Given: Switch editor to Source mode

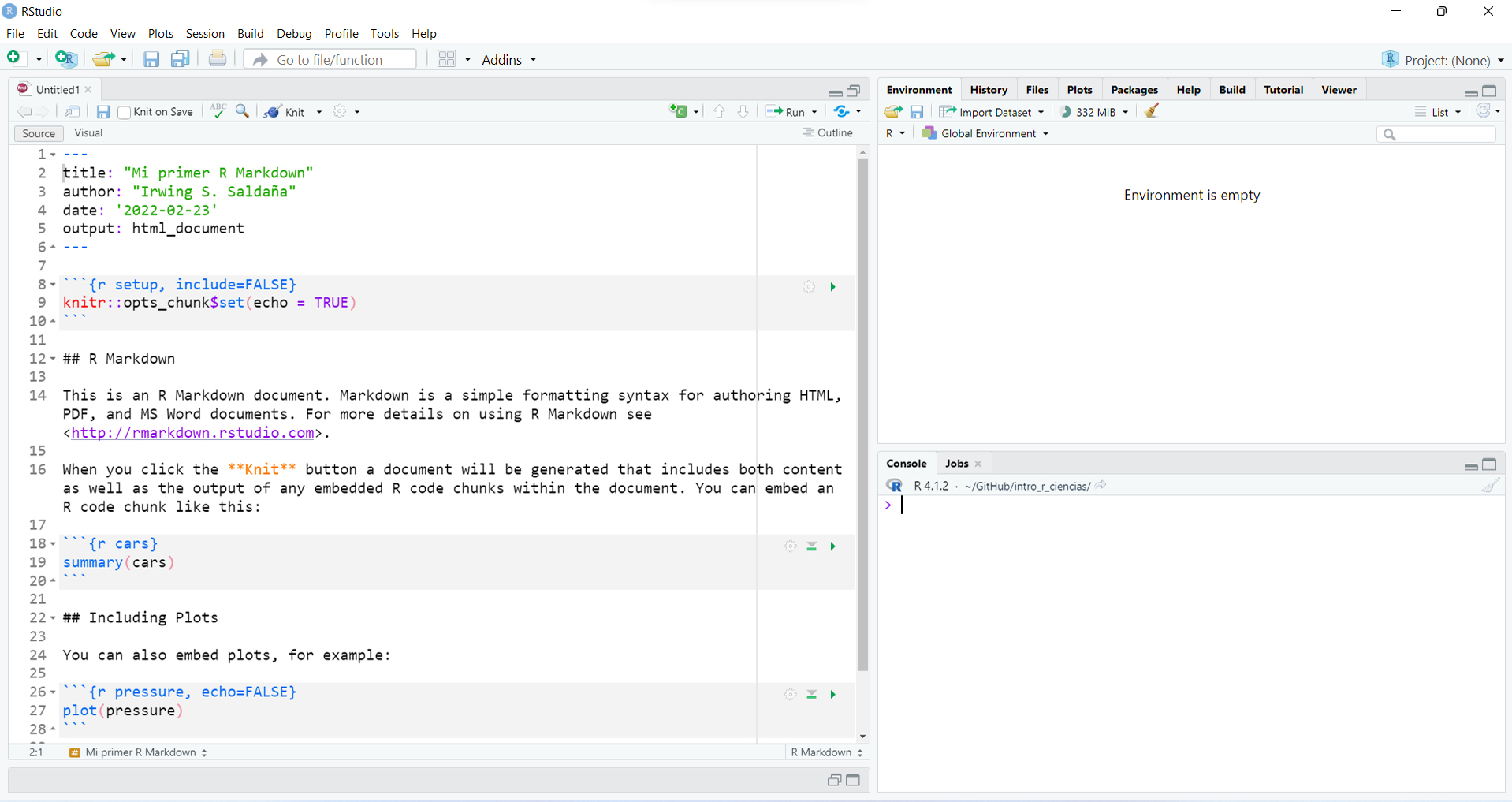Looking at the screenshot, I should click(x=39, y=133).
